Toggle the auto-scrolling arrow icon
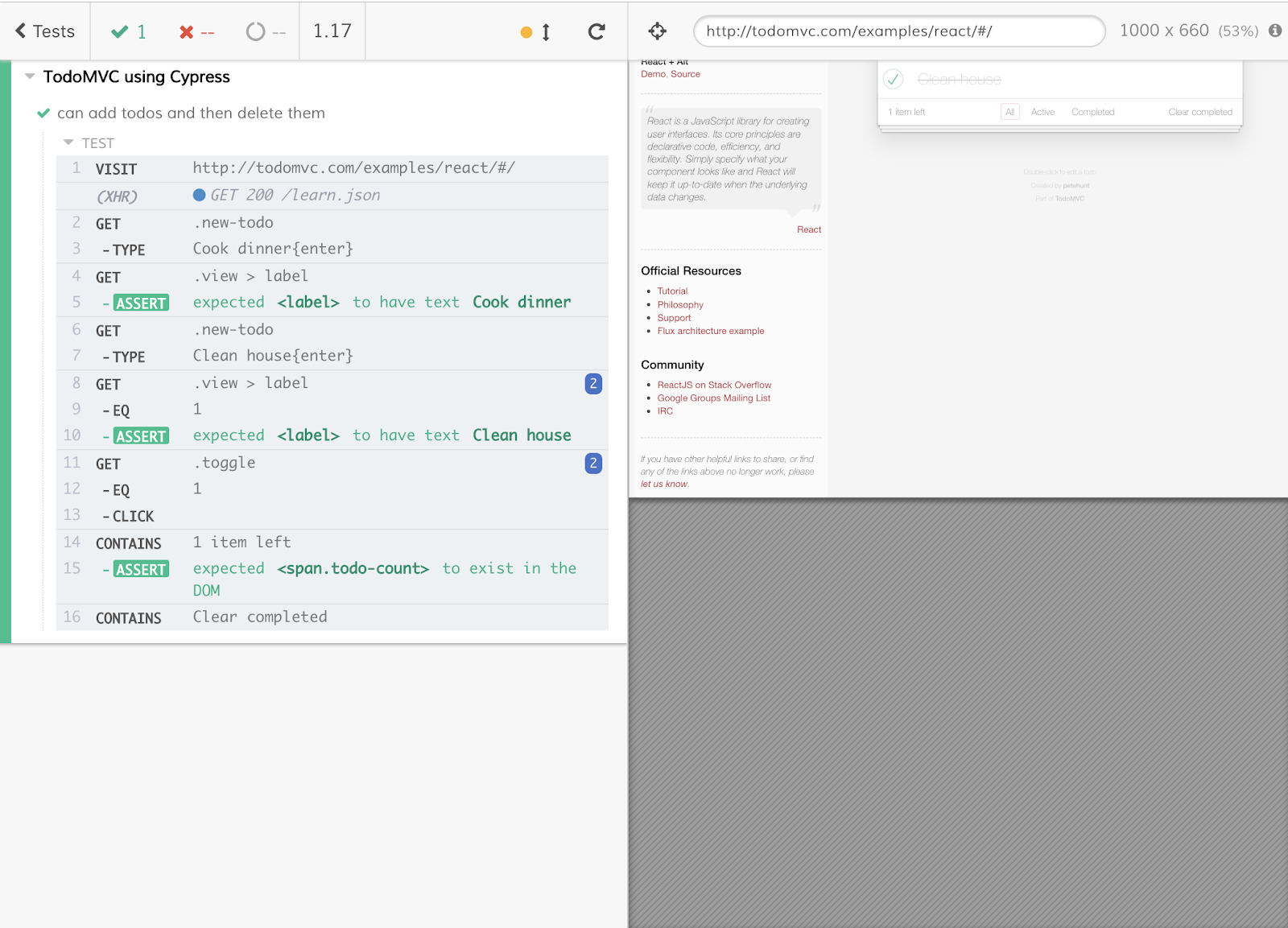1288x928 pixels. (x=546, y=32)
